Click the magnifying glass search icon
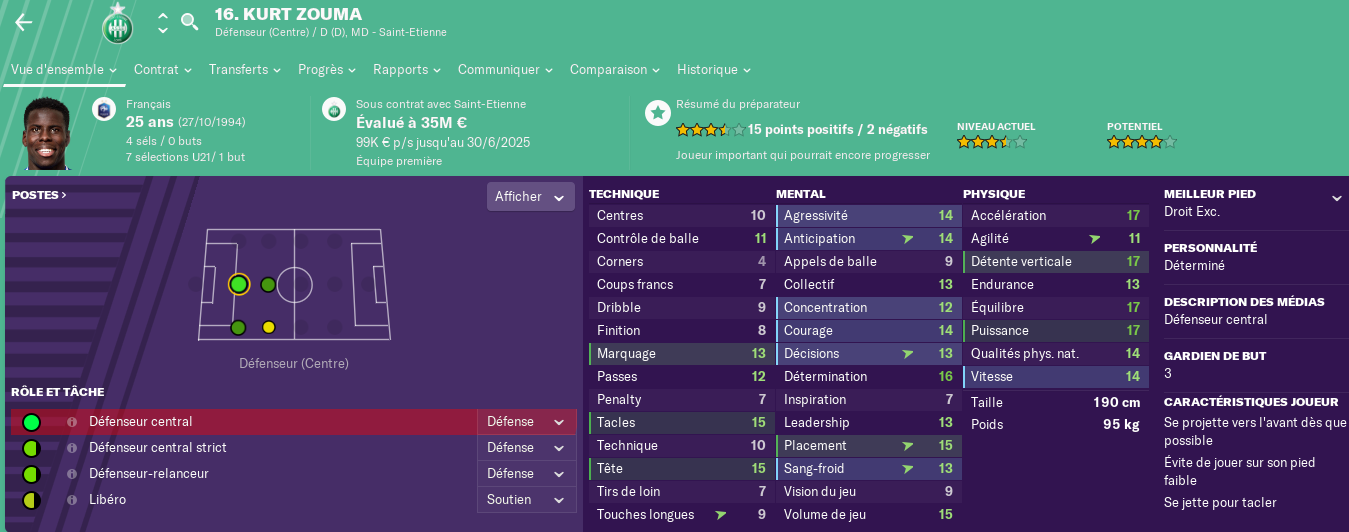The width and height of the screenshot is (1349, 532). tap(189, 21)
